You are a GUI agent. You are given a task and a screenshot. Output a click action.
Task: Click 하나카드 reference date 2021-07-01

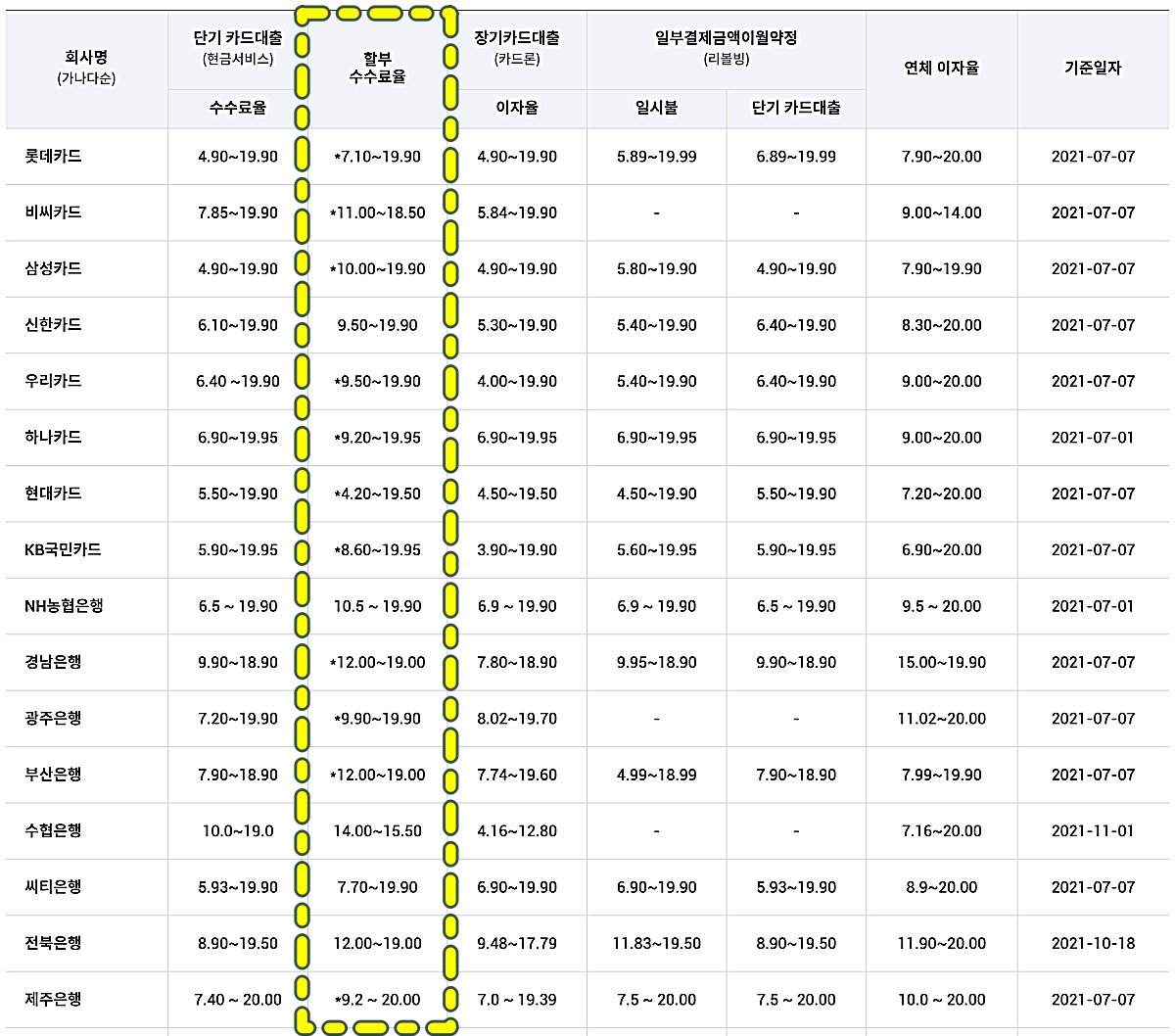click(1093, 438)
